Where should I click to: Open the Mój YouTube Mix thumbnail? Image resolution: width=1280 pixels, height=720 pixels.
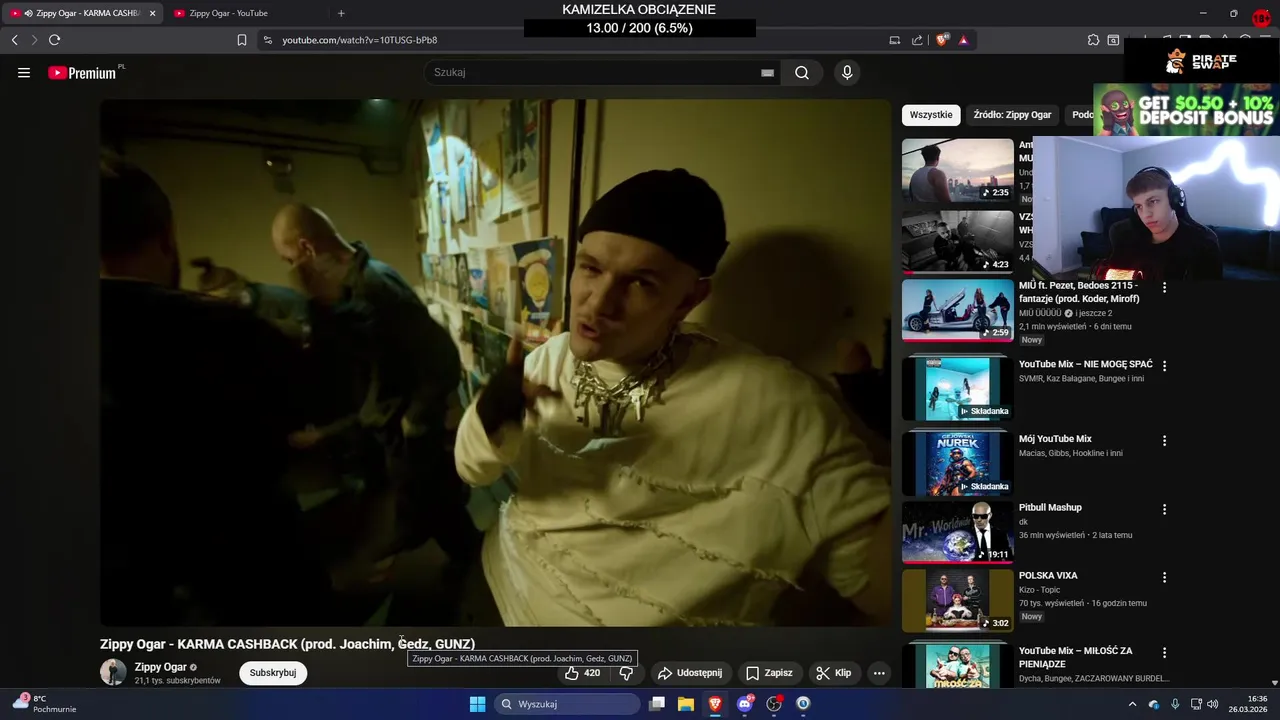(x=957, y=464)
